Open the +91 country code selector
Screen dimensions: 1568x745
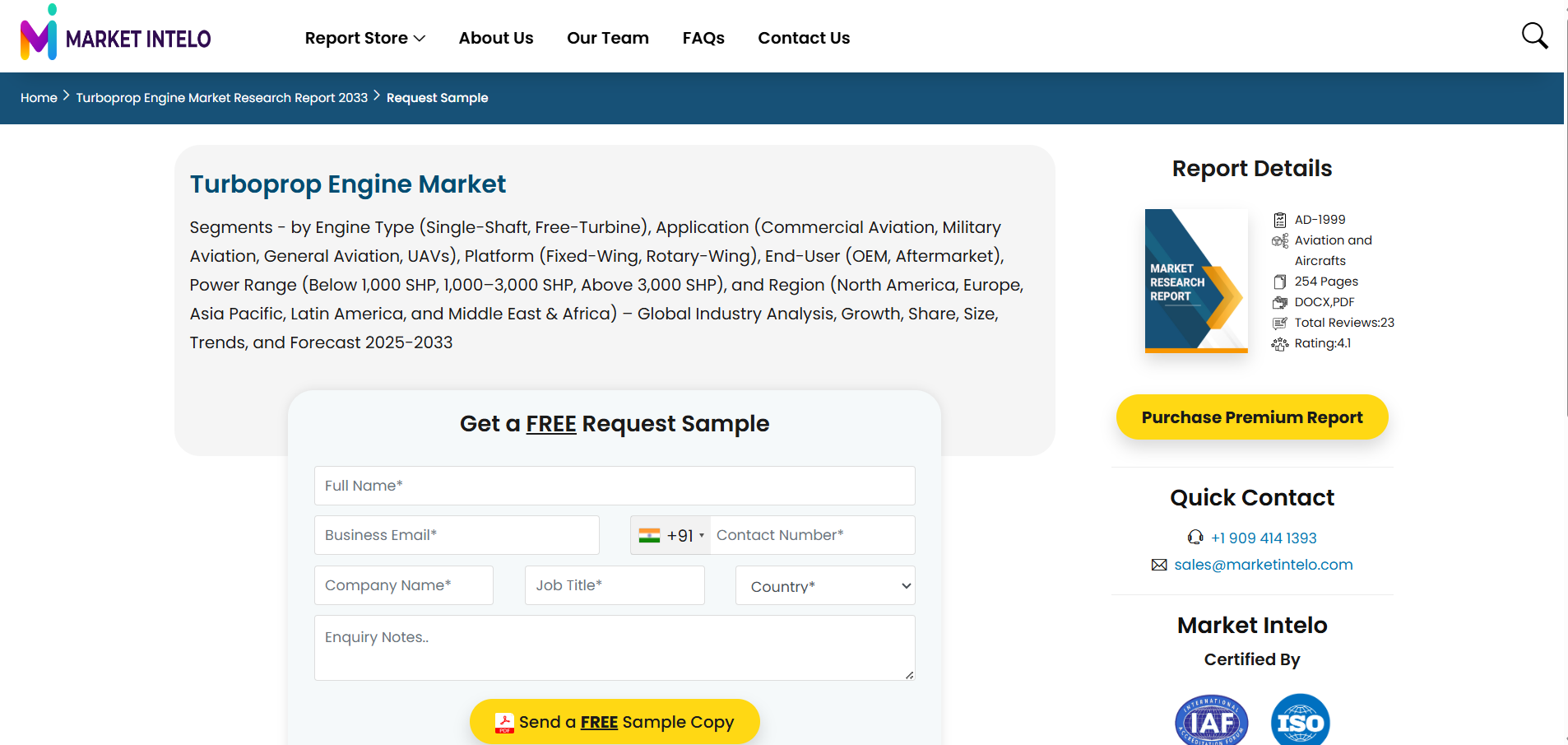(671, 535)
